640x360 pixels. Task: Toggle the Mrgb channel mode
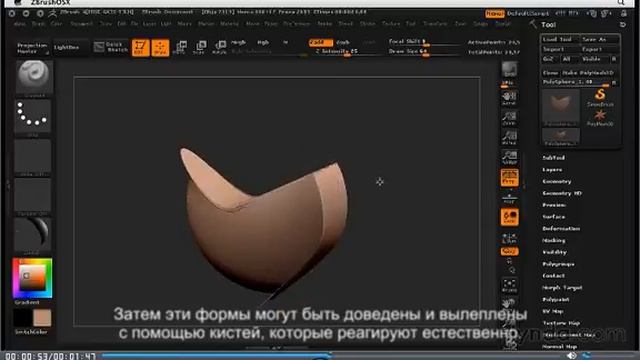[x=238, y=42]
